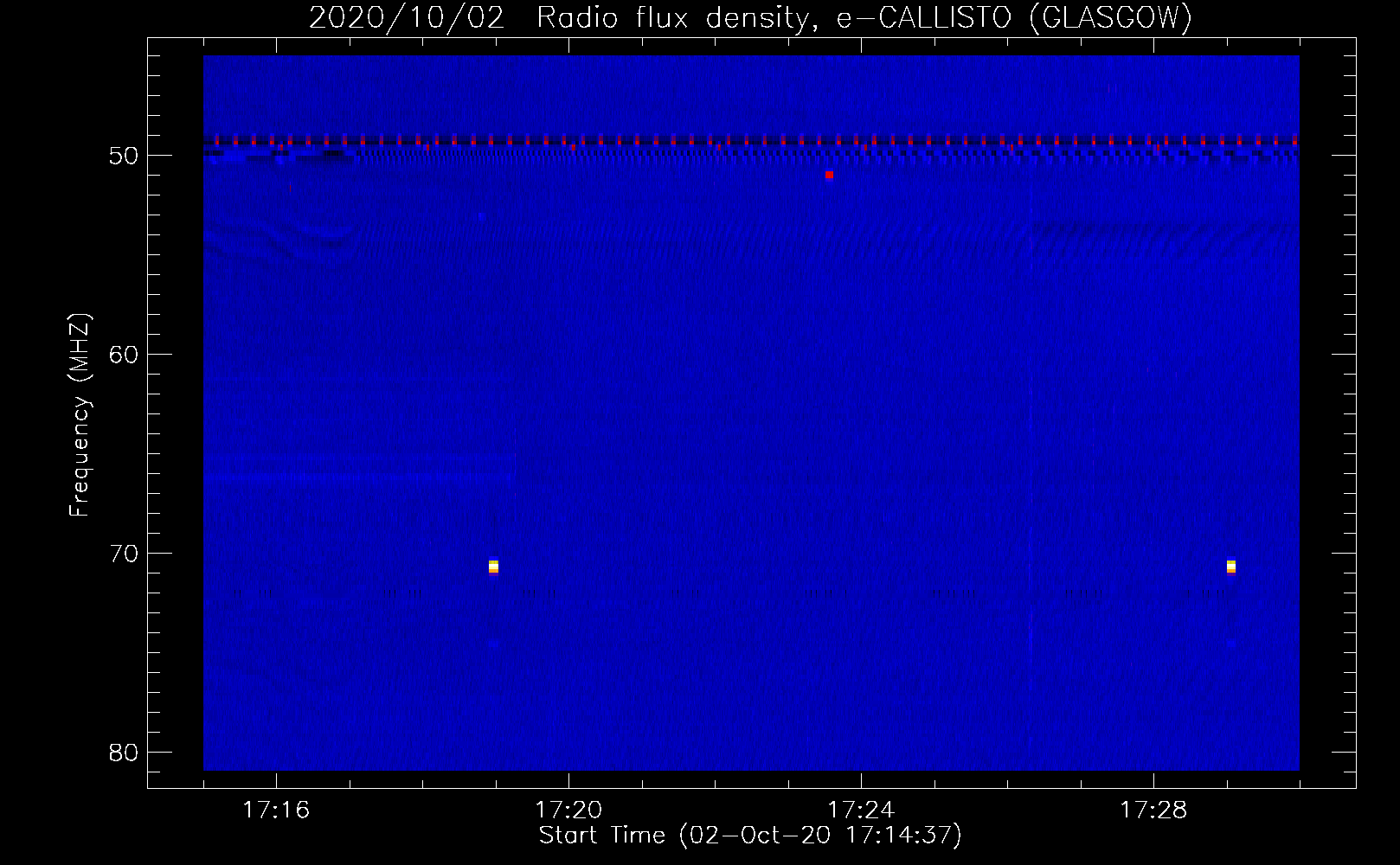Click the red spot near 51 MHz
Viewport: 1400px width, 865px height.
[829, 175]
